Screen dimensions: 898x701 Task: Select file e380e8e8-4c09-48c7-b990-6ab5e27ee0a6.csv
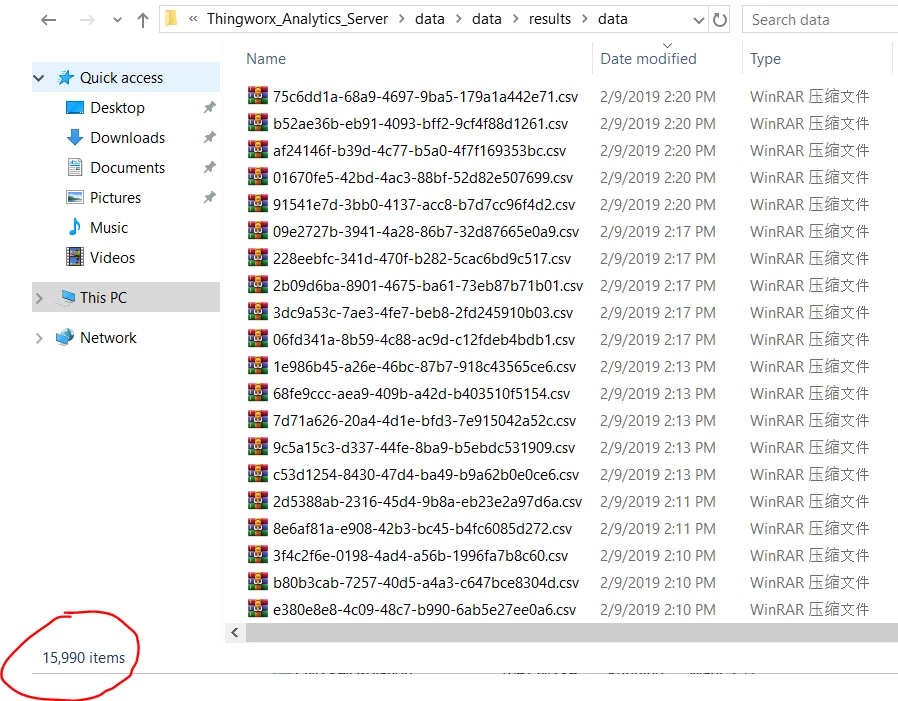point(424,610)
